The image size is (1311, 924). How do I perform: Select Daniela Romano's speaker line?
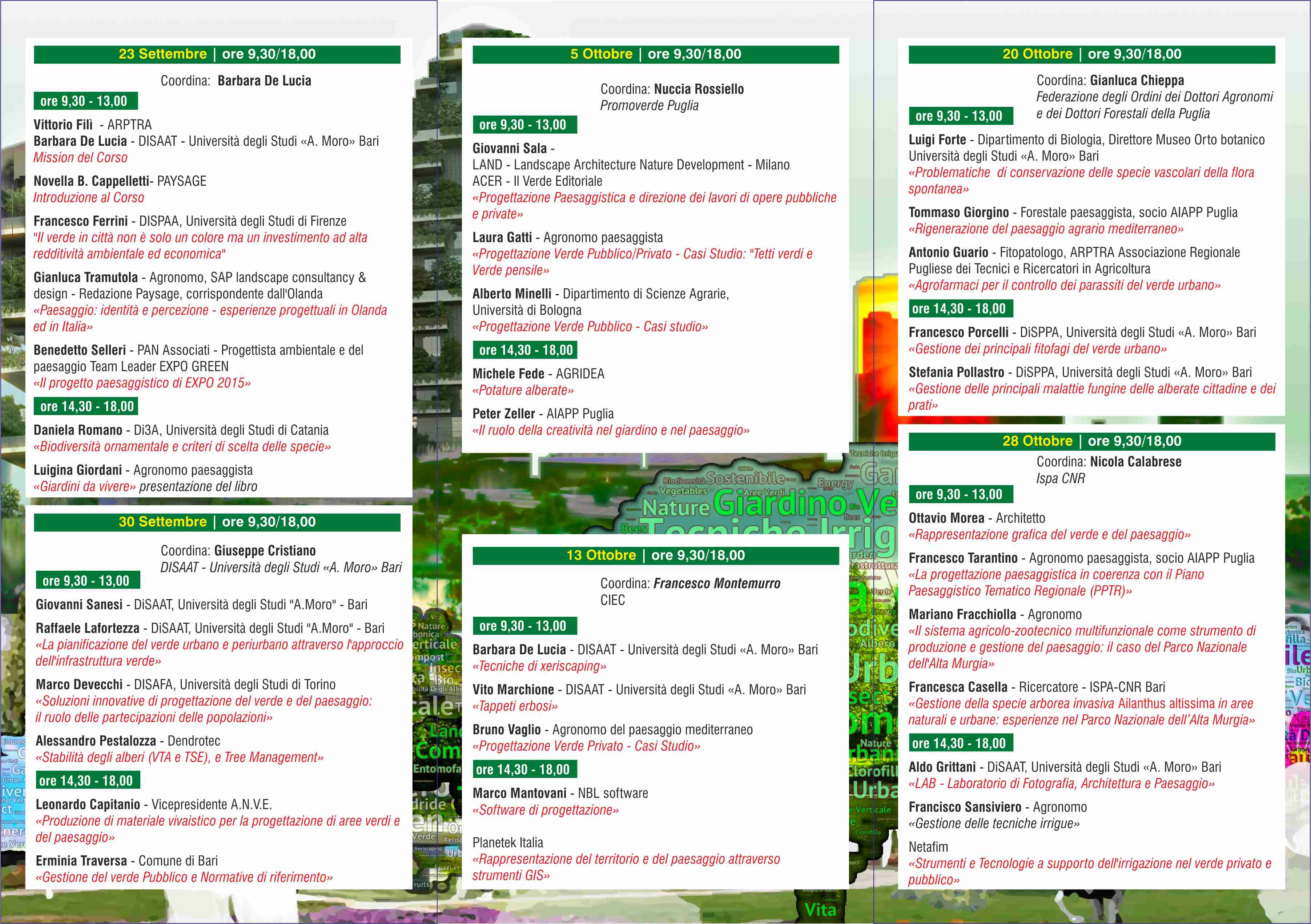(x=181, y=430)
